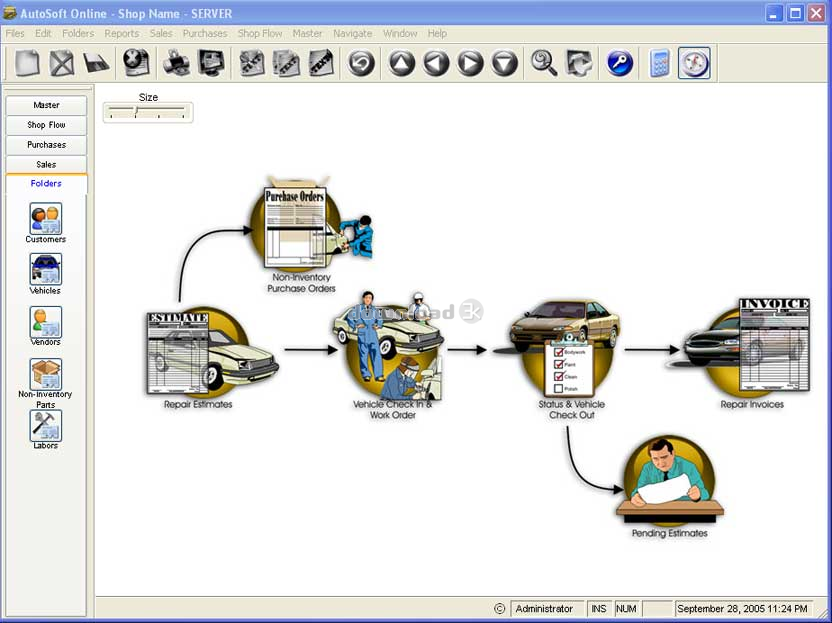Open the Repair Estimates workflow image
Screen dimensions: 832x623
[212, 351]
